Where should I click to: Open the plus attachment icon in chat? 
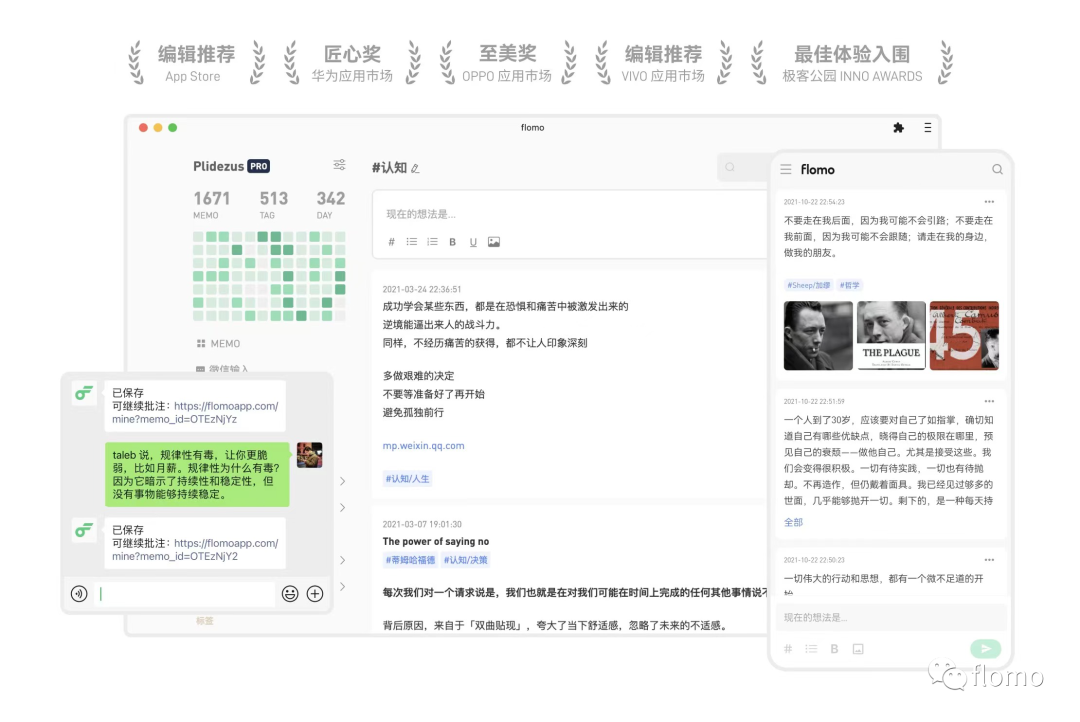pos(315,593)
